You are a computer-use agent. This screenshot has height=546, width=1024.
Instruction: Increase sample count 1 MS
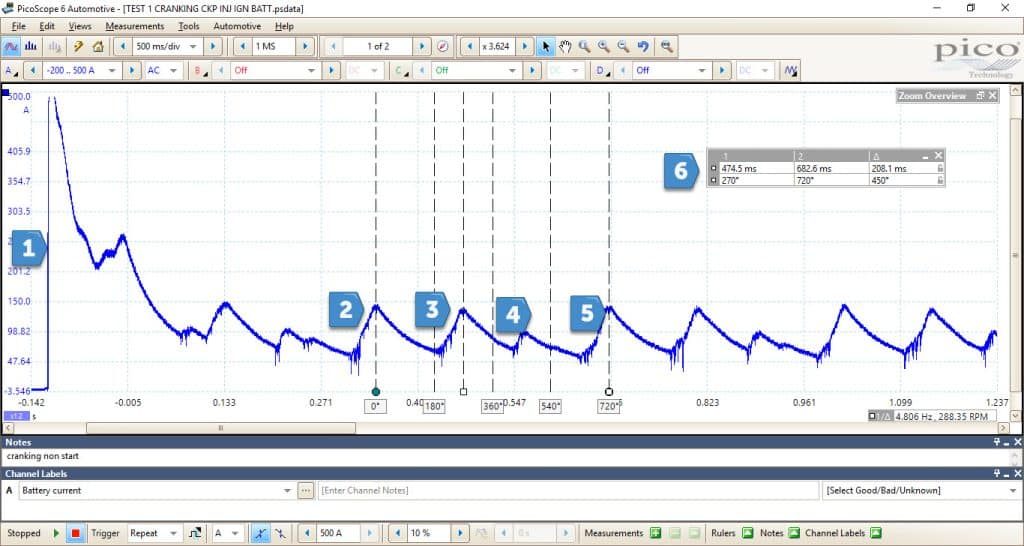pyautogui.click(x=304, y=46)
